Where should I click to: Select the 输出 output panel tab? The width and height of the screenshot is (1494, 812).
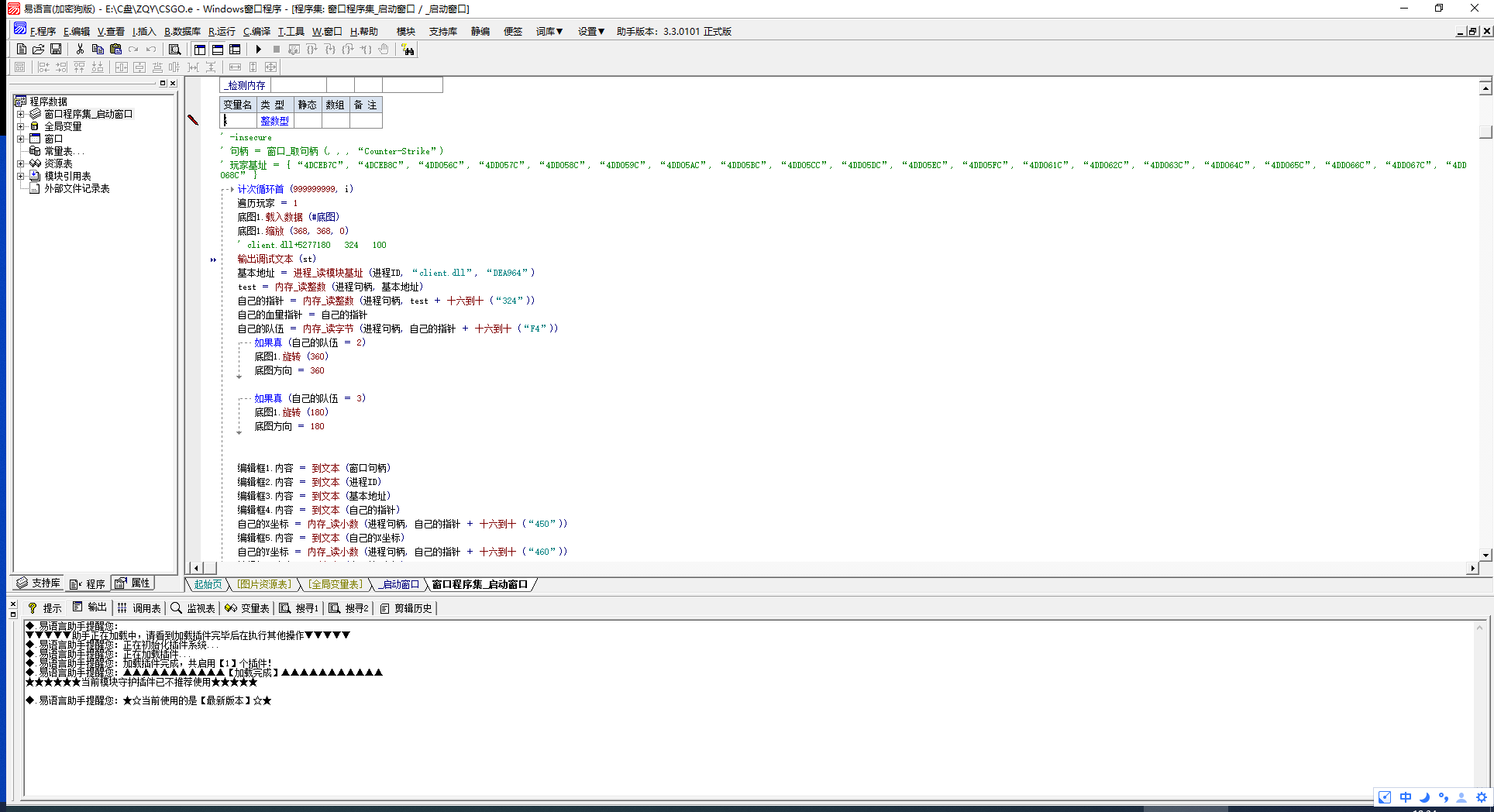click(90, 607)
